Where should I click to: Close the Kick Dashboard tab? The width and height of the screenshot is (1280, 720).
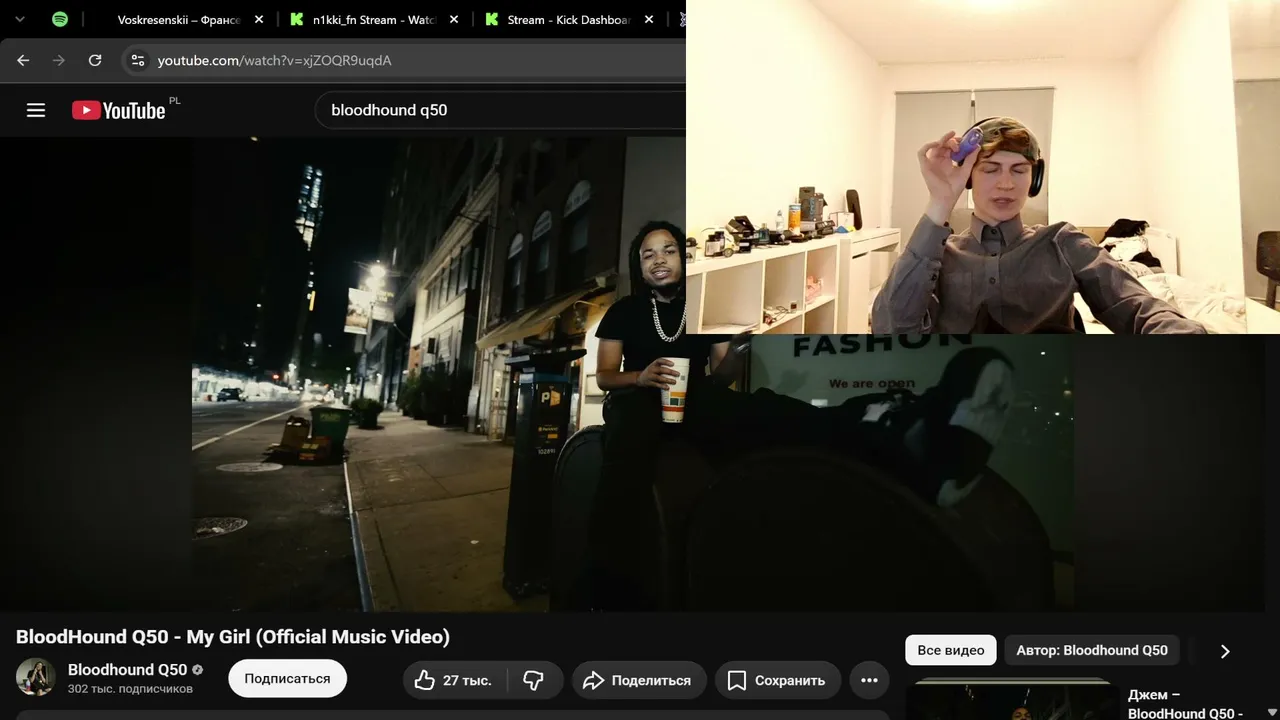tap(648, 20)
